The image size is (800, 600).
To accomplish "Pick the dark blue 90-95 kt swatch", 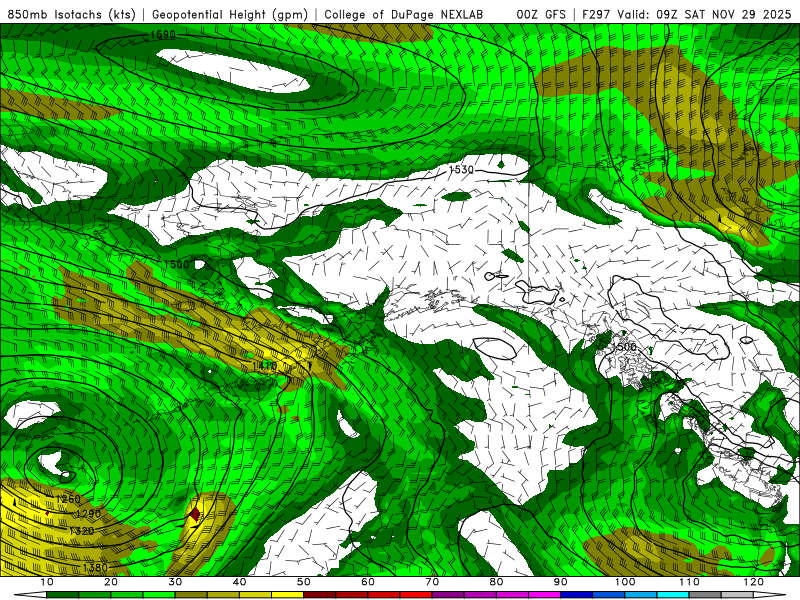I will click(577, 595).
